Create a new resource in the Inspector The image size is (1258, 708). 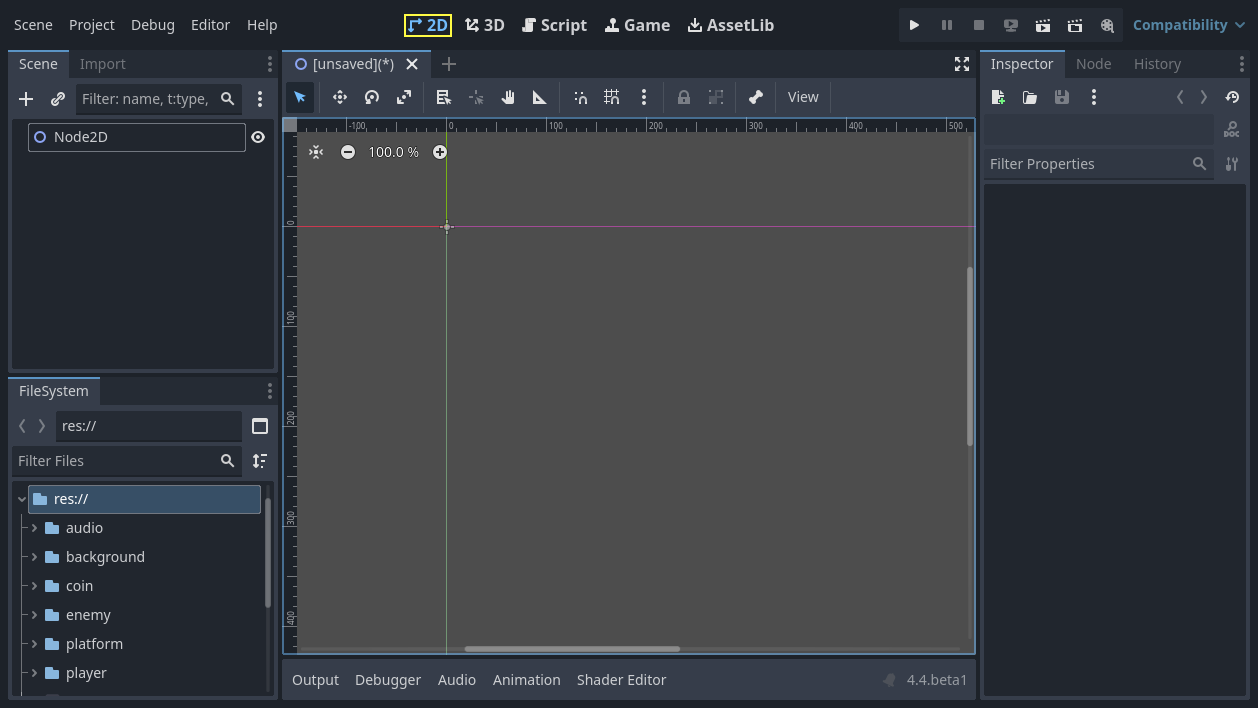(x=997, y=97)
